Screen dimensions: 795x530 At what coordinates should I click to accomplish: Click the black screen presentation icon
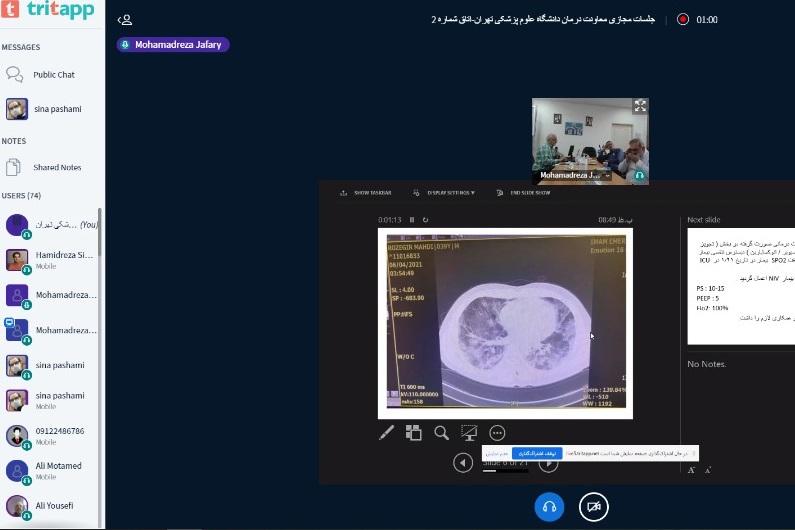point(469,433)
